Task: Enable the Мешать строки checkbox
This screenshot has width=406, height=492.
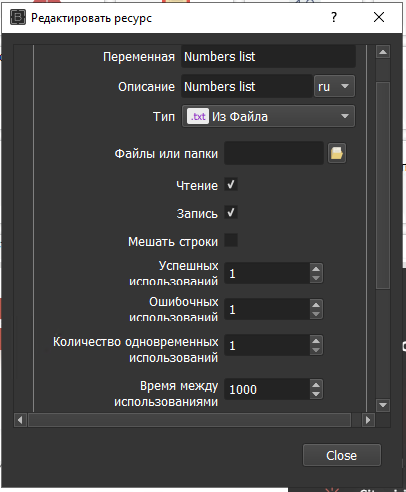Action: 231,240
